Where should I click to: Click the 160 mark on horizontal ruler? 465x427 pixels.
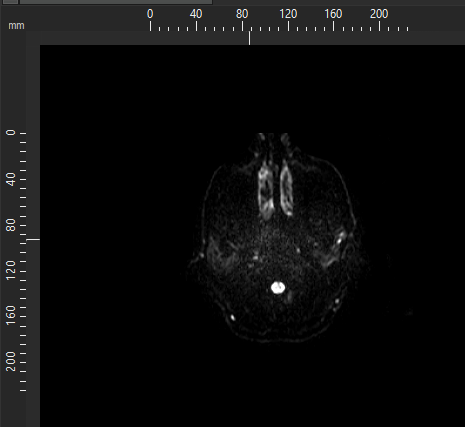[x=333, y=14]
